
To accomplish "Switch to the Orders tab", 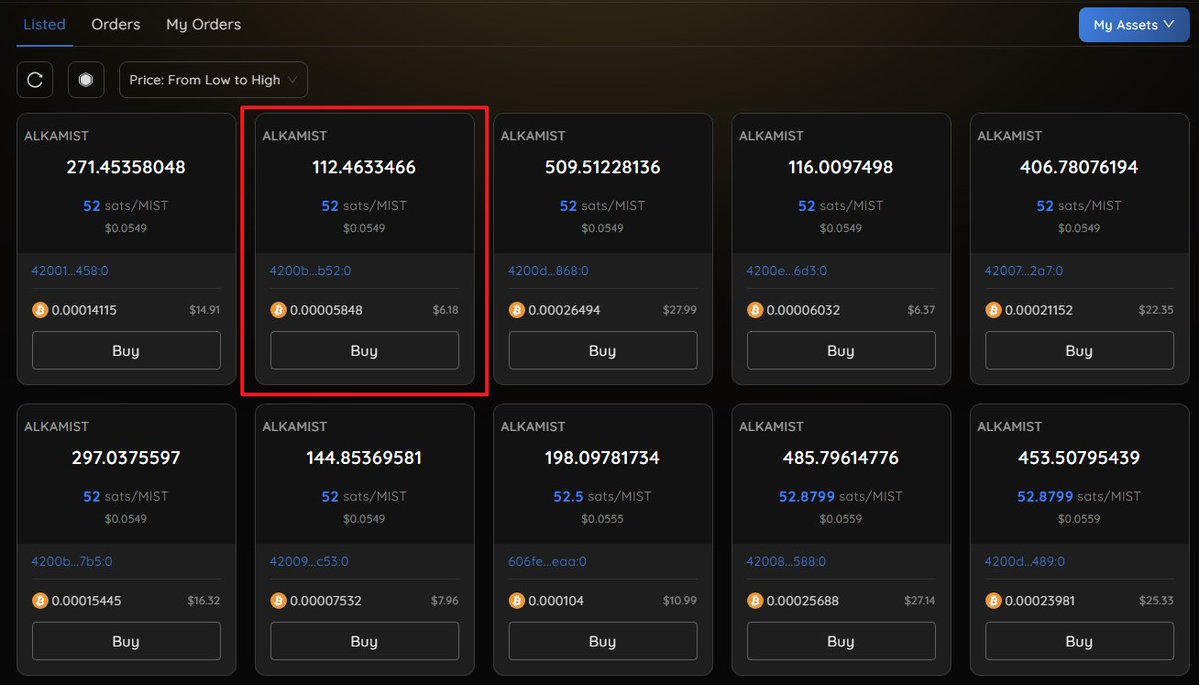I will (x=115, y=24).
